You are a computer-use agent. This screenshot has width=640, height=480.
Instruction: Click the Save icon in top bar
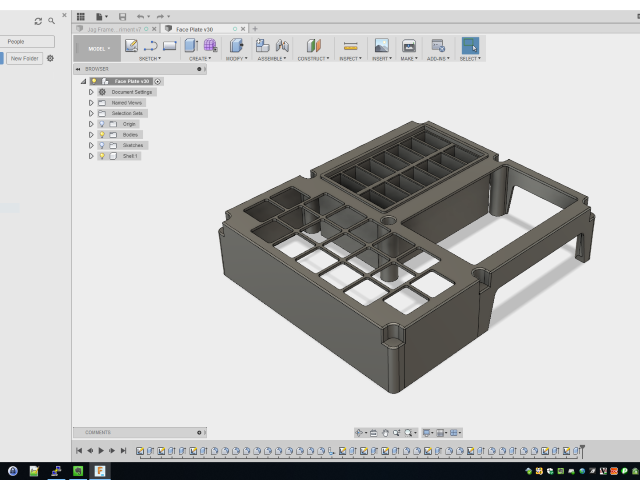122,17
